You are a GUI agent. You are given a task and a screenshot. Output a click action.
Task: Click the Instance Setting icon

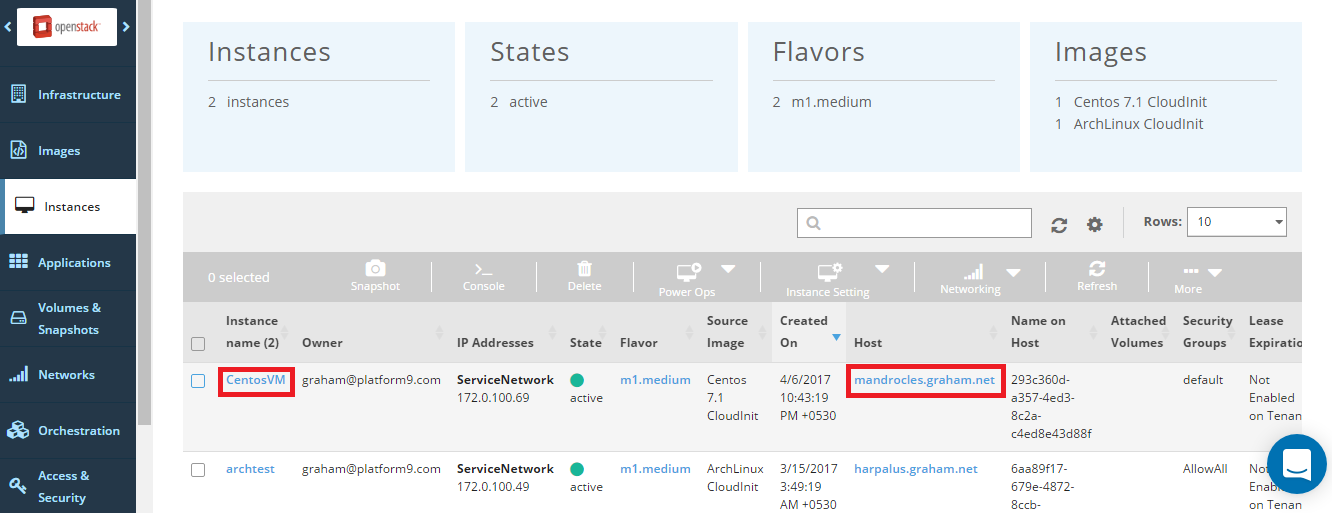point(830,271)
